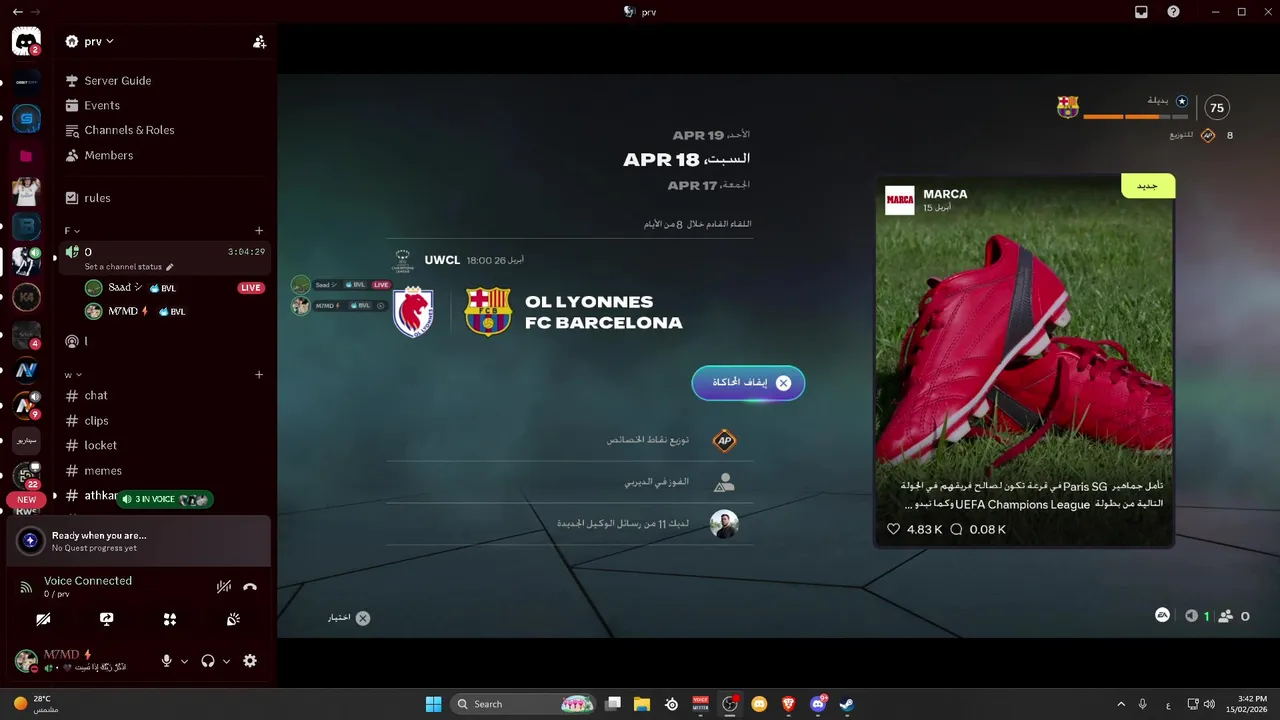
Task: Set a channel status for voice channel 0
Action: (129, 267)
